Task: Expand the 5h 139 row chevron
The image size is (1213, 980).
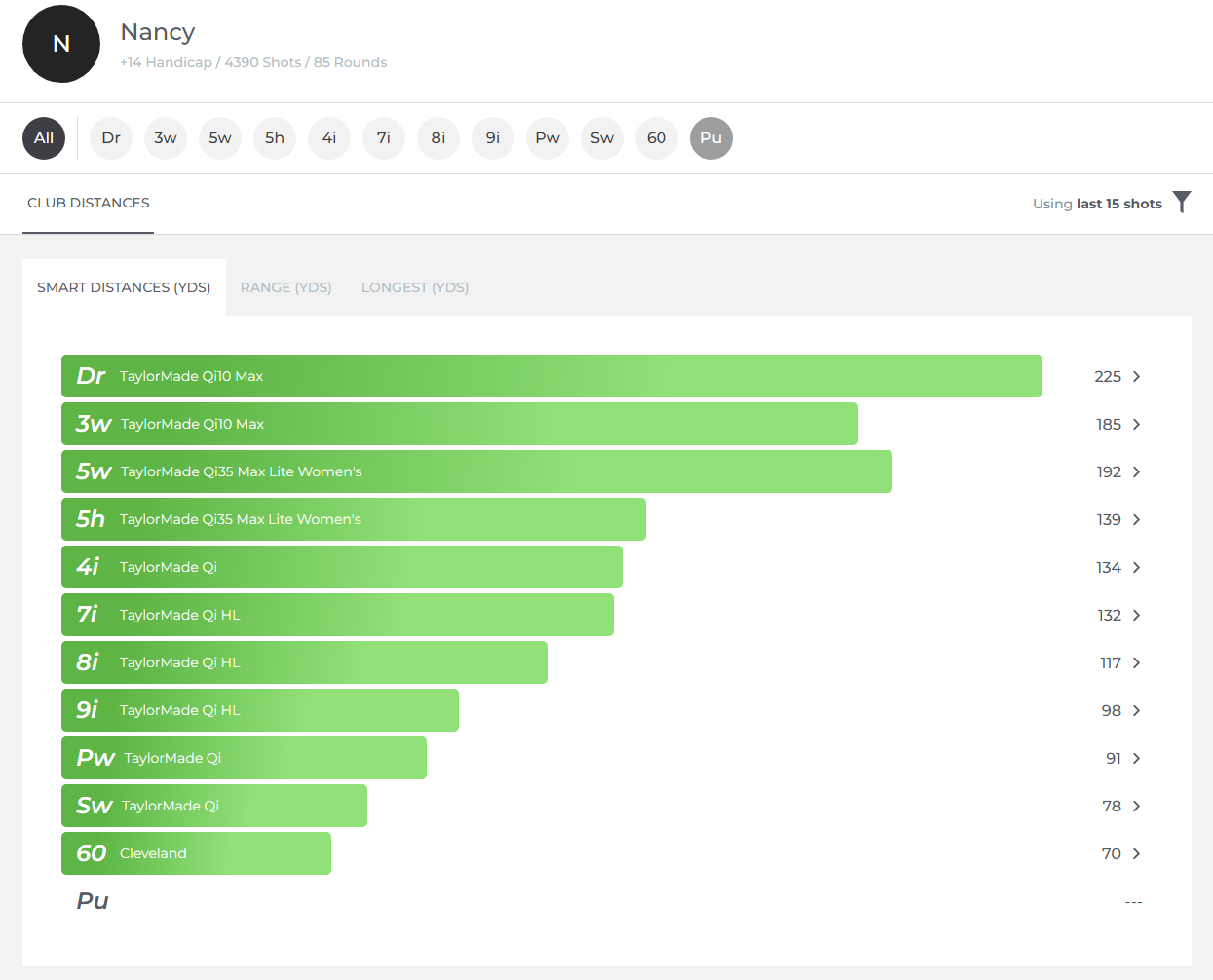Action: click(x=1136, y=519)
